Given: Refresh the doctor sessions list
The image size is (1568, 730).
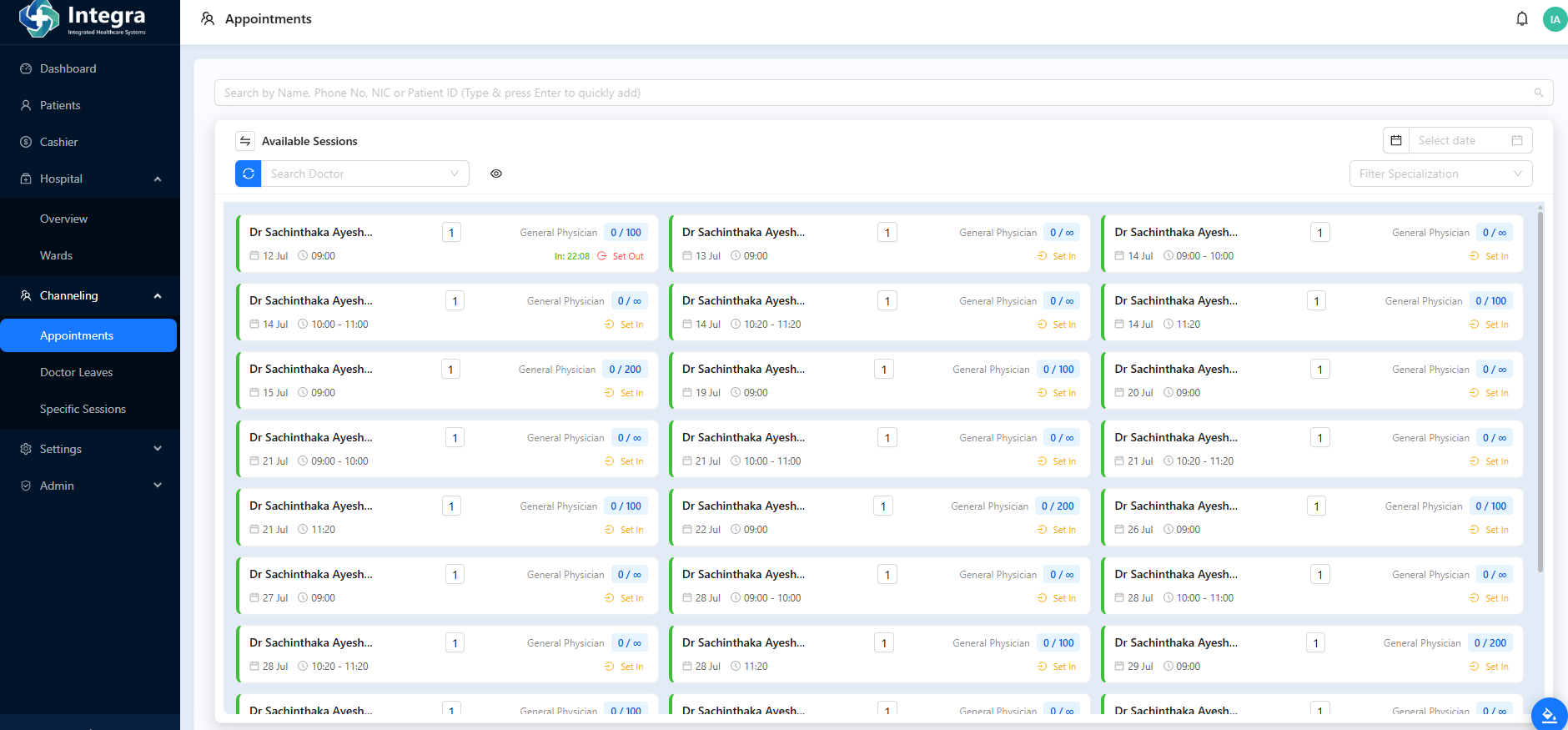Looking at the screenshot, I should [x=249, y=174].
